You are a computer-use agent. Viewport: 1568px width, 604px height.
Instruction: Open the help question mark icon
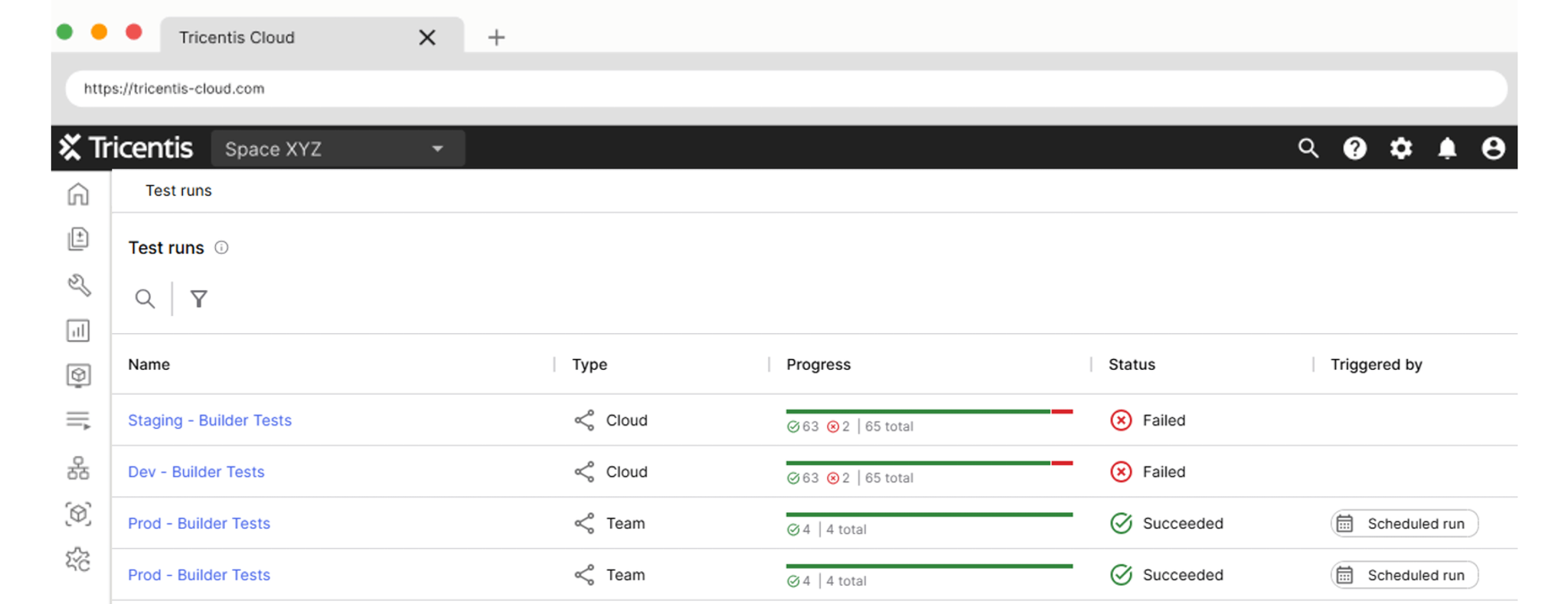coord(1354,149)
